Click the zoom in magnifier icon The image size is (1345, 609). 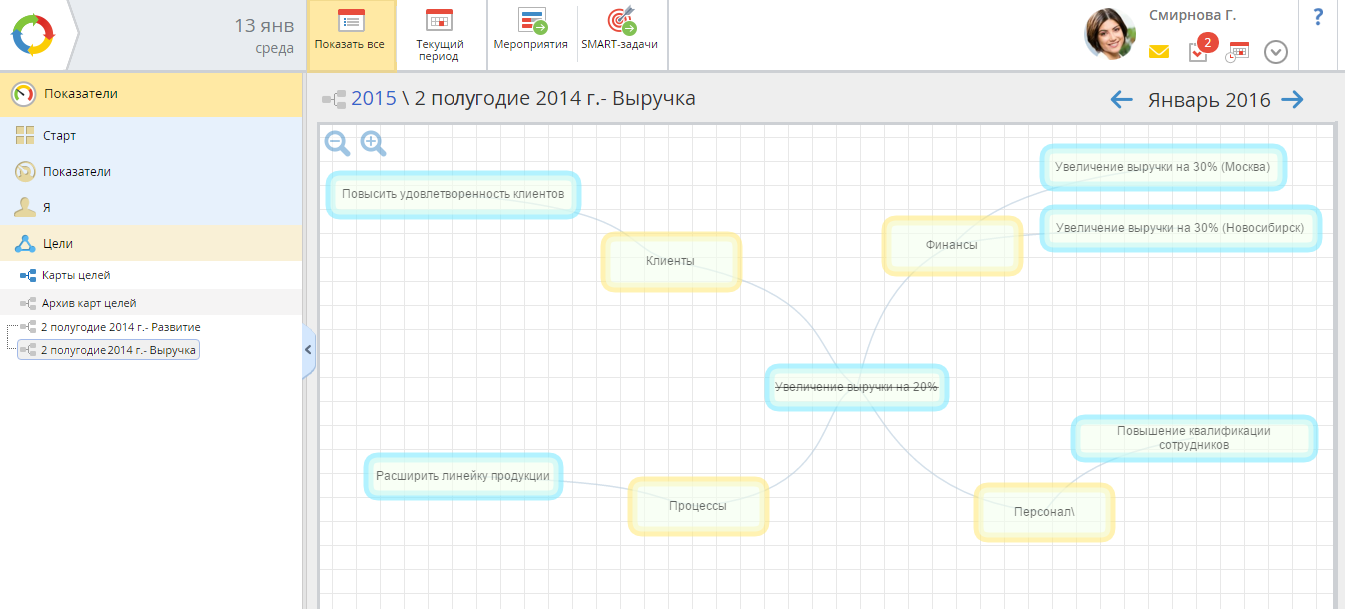(x=373, y=143)
